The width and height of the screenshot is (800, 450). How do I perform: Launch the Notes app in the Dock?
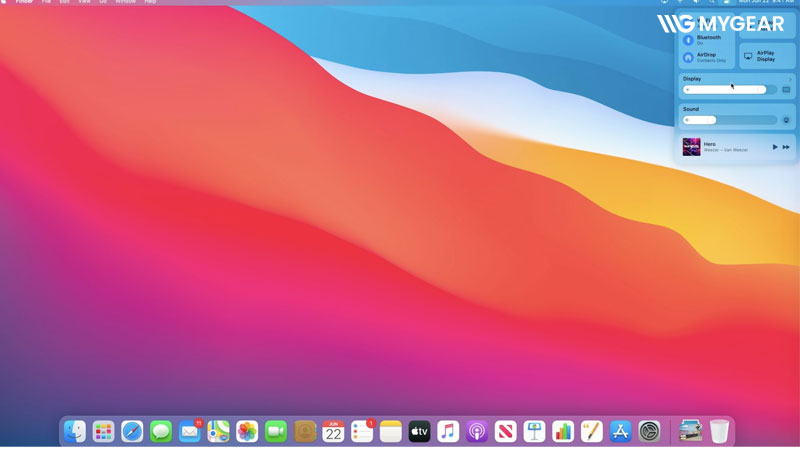pyautogui.click(x=391, y=432)
